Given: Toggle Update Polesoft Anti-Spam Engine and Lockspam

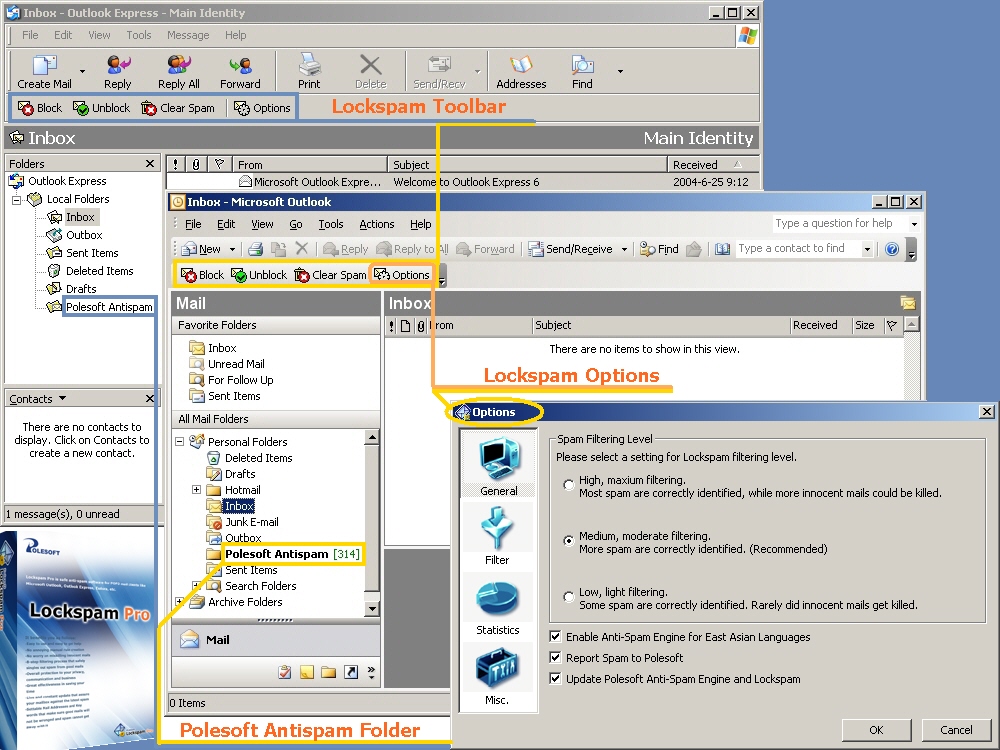Looking at the screenshot, I should click(x=555, y=679).
